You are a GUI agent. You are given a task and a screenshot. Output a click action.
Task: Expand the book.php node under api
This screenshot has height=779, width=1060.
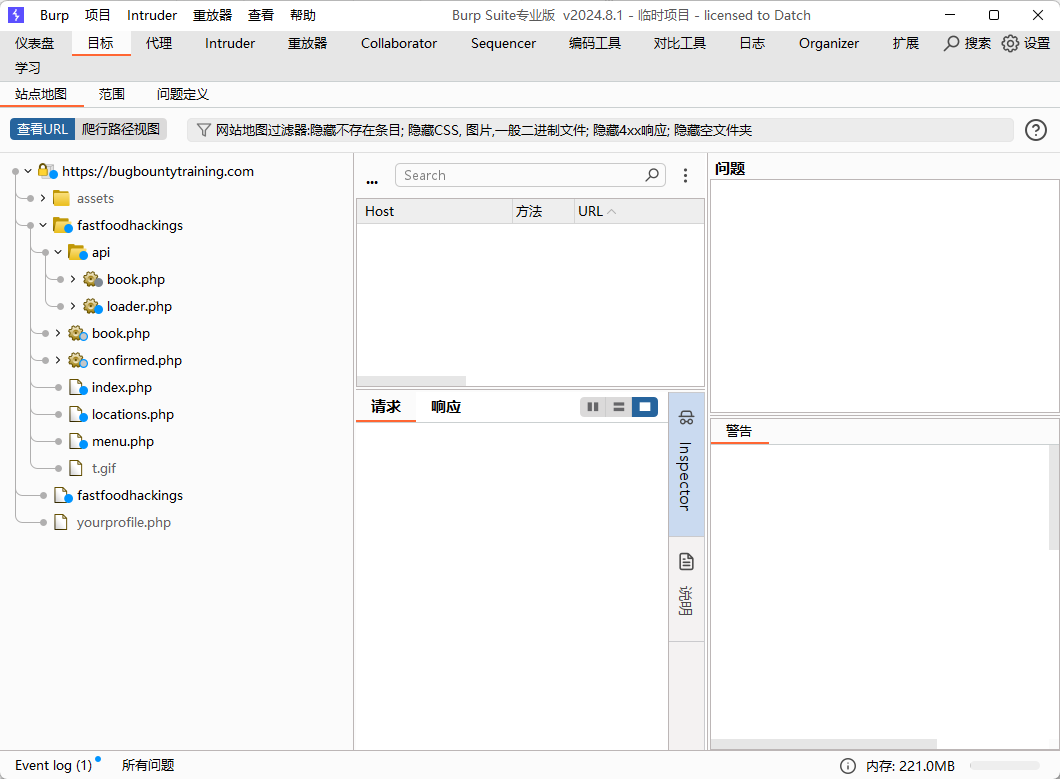click(72, 279)
